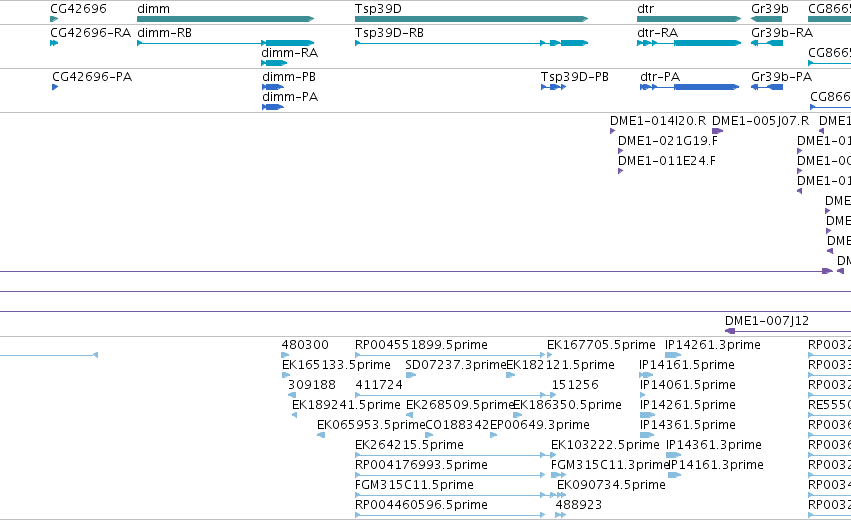Screen dimensions: 851x520
Task: Select EK165133.5prime EST
Action: 286,375
